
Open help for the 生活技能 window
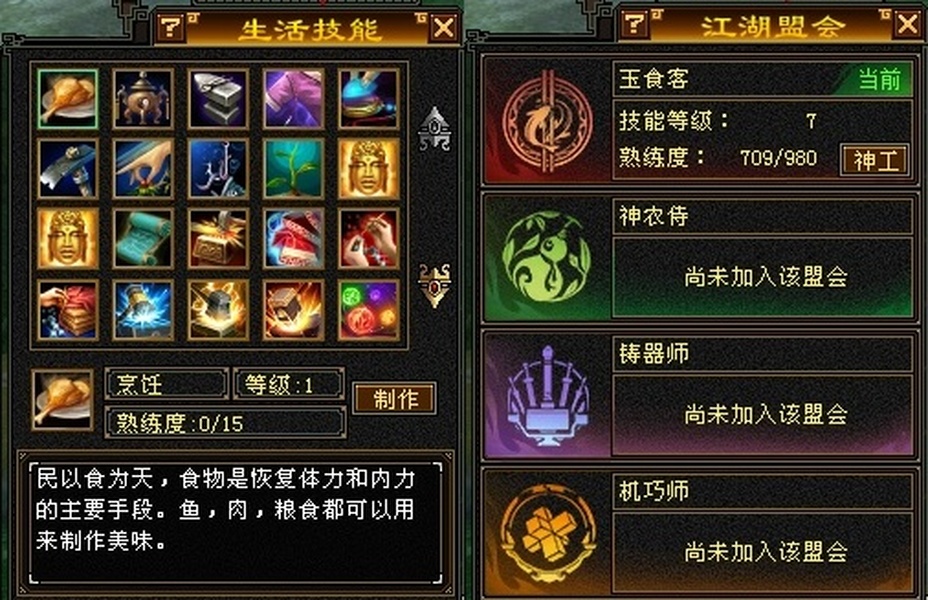171,27
